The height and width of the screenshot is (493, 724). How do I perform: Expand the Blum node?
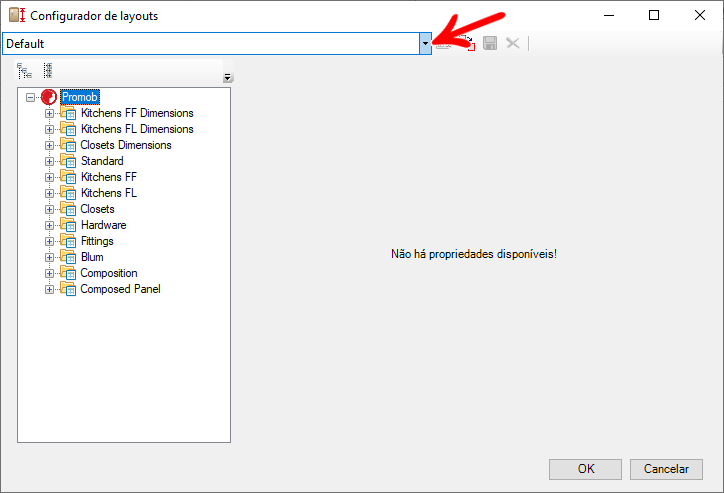point(49,258)
